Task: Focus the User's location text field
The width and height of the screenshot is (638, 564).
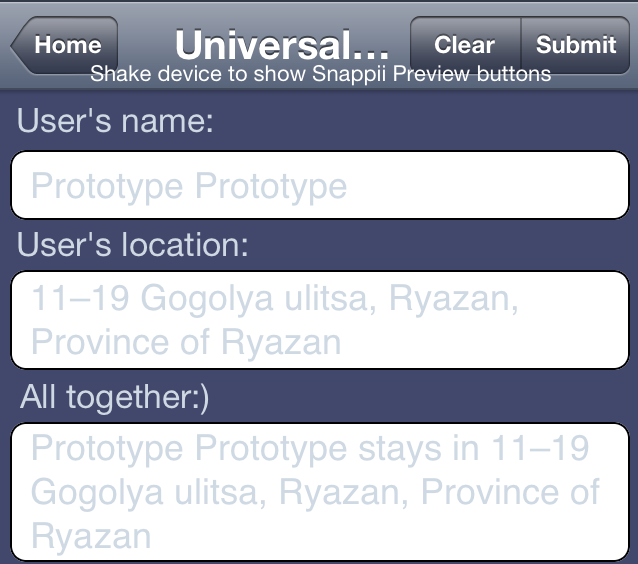Action: tap(320, 320)
